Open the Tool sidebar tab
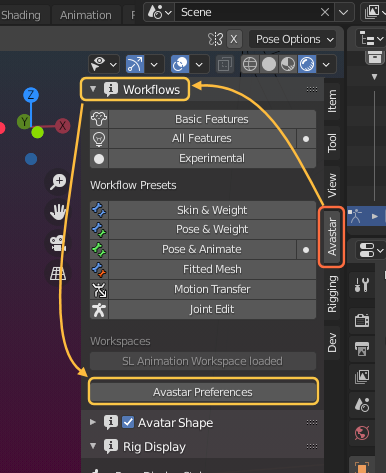The height and width of the screenshot is (473, 386). pos(332,143)
